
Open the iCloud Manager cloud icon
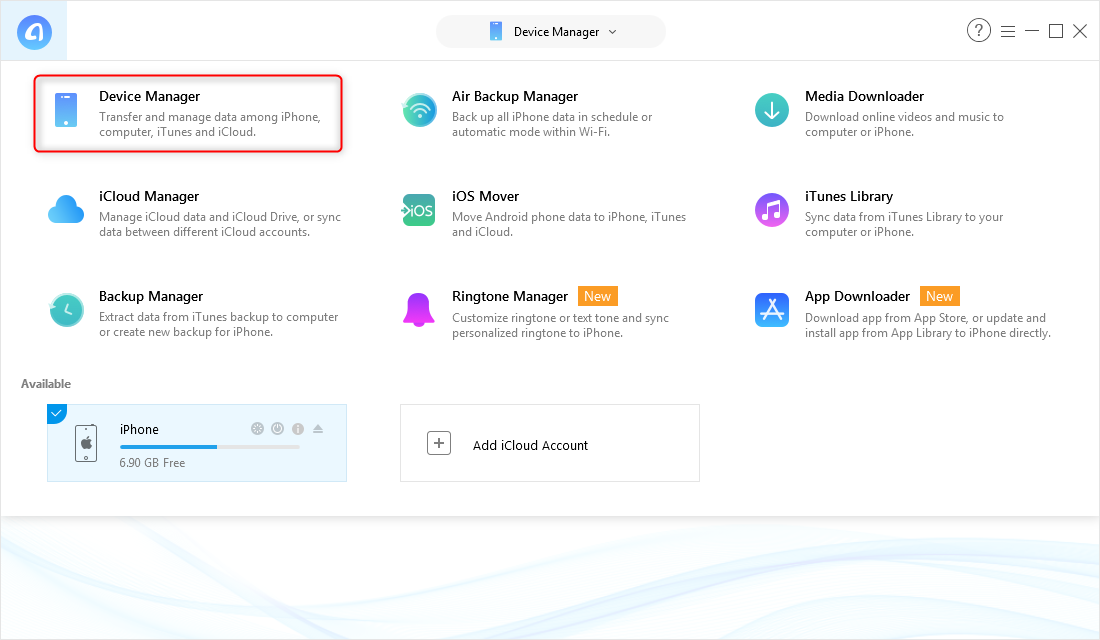(66, 210)
